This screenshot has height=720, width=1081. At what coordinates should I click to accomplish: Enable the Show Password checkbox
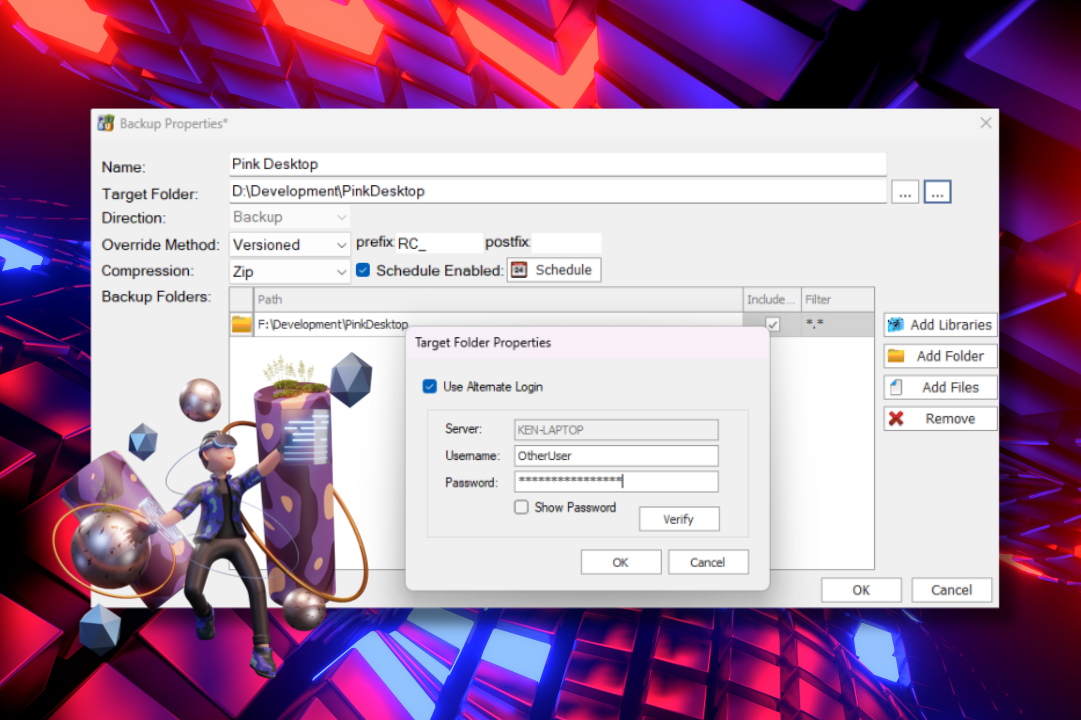(521, 507)
